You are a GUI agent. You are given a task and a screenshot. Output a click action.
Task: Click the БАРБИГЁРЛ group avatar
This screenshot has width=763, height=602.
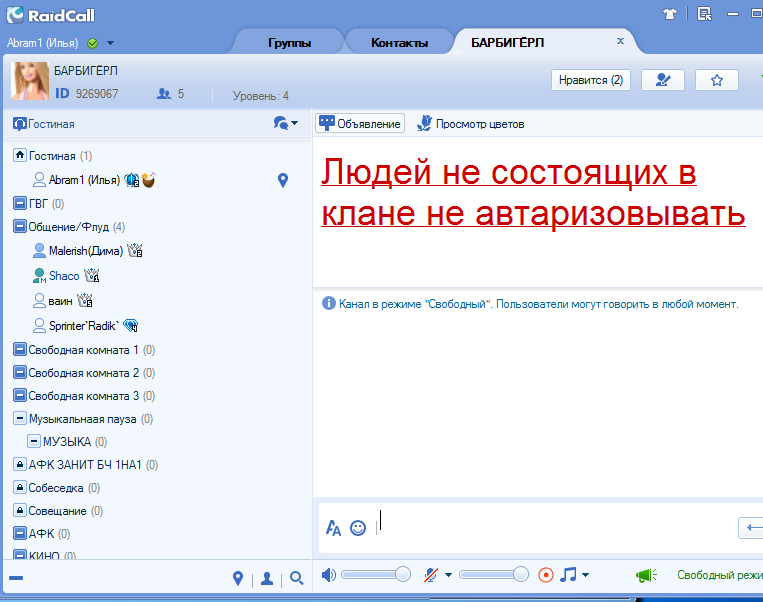tap(30, 81)
